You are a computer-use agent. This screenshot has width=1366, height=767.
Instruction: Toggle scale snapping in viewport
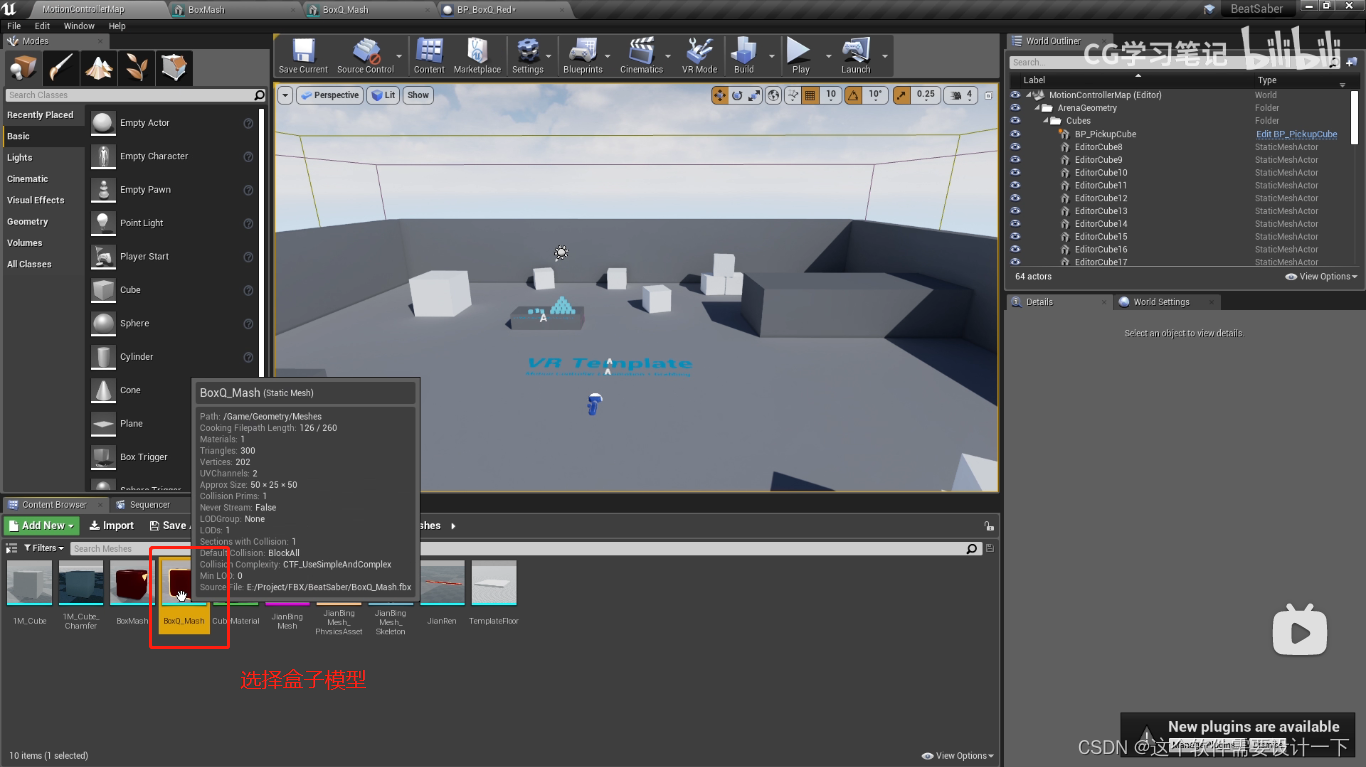(x=900, y=95)
